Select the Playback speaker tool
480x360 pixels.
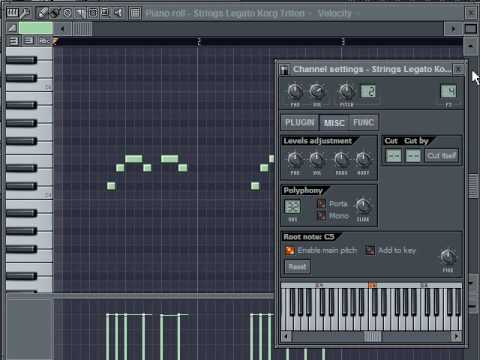click(x=118, y=13)
